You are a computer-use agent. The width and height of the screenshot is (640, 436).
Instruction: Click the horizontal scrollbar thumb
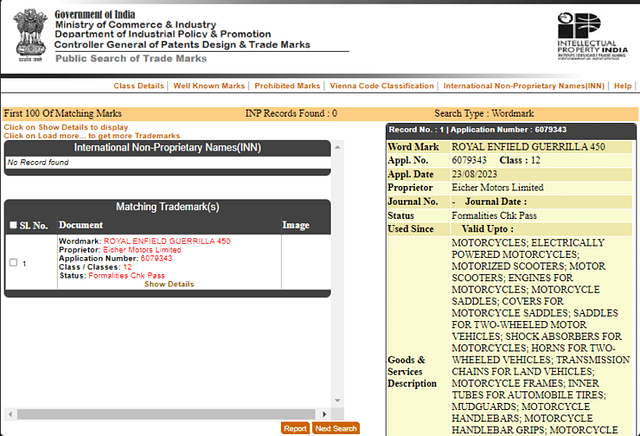[x=166, y=414]
